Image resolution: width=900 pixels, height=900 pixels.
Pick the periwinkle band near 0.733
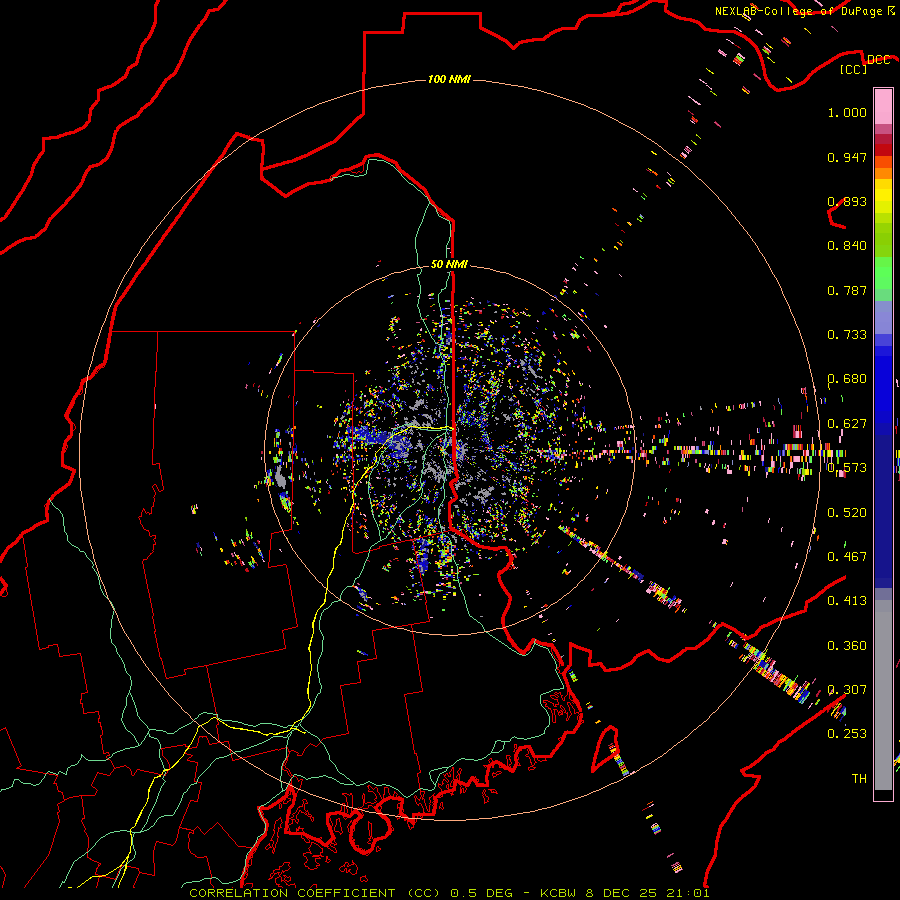(x=883, y=318)
